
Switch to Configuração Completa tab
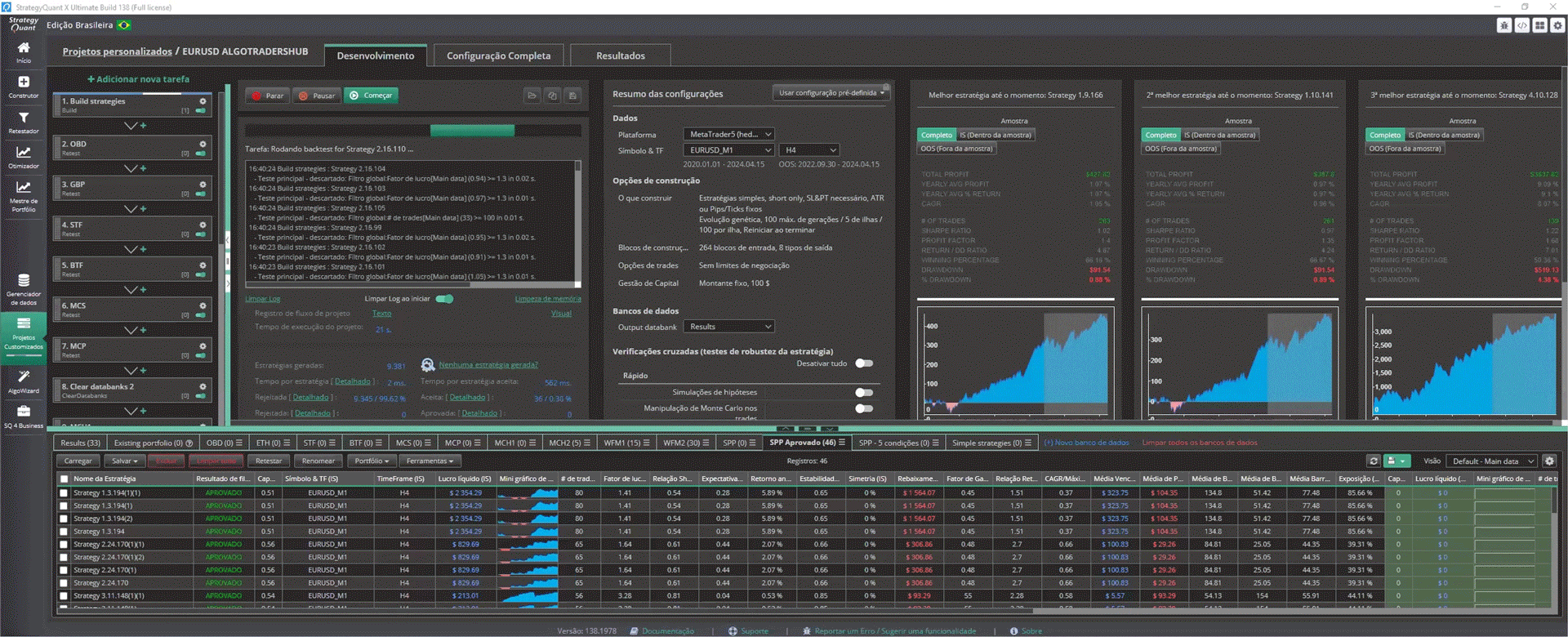499,56
